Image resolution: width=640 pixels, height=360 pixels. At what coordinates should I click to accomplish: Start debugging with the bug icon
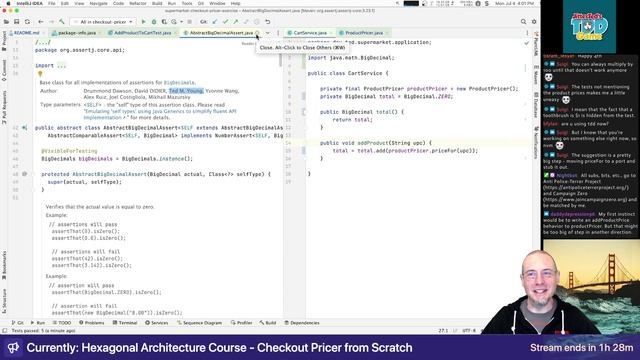tap(154, 22)
